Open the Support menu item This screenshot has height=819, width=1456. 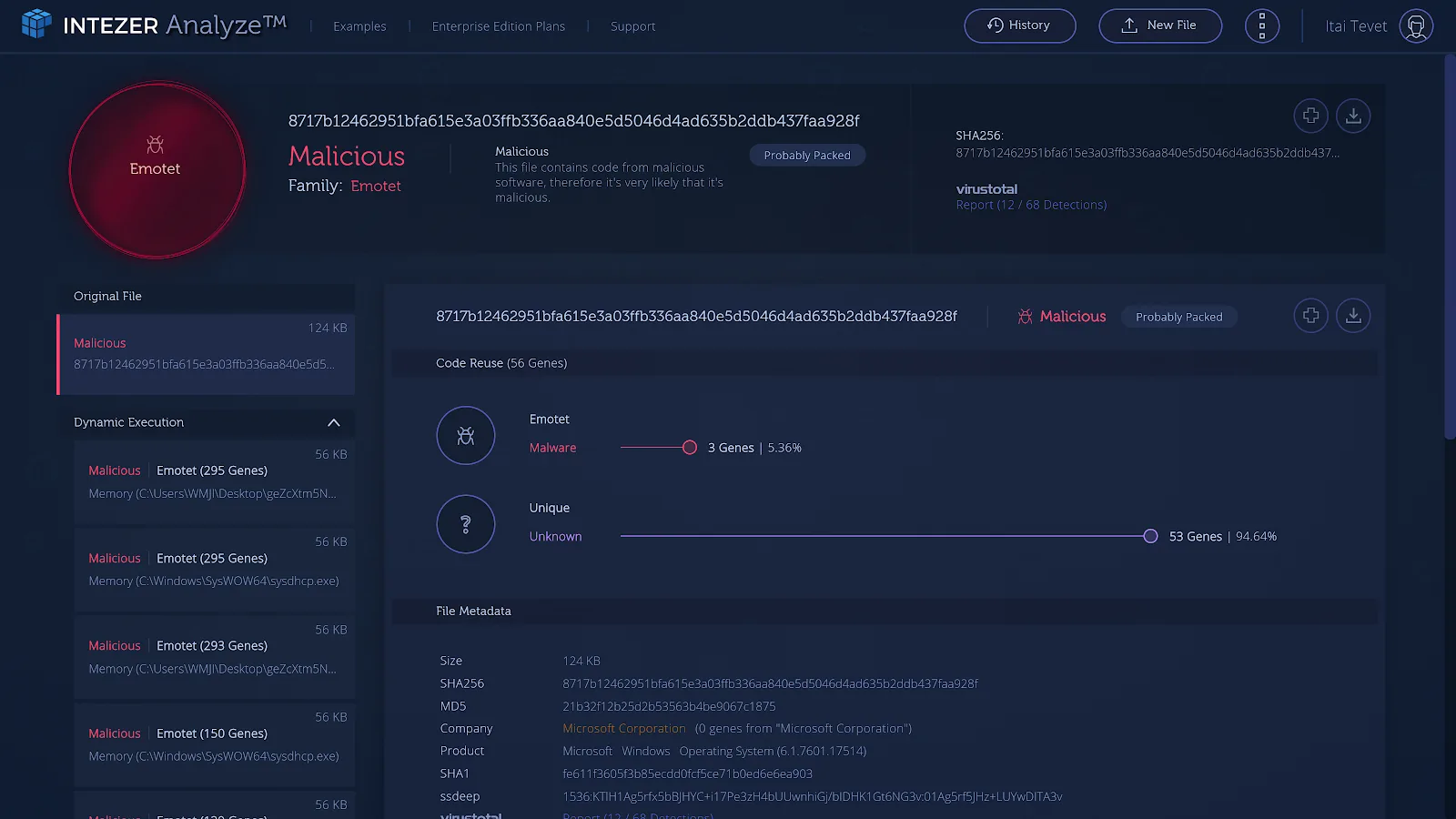tap(632, 26)
